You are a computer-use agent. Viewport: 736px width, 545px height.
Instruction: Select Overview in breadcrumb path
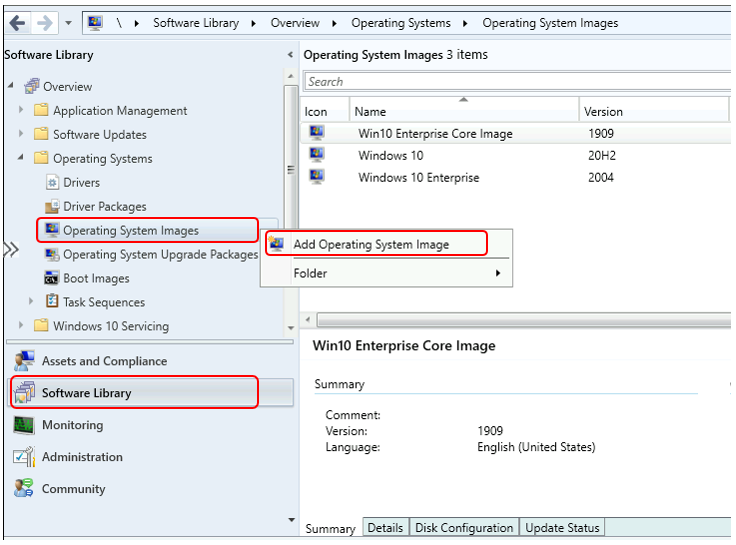(295, 23)
